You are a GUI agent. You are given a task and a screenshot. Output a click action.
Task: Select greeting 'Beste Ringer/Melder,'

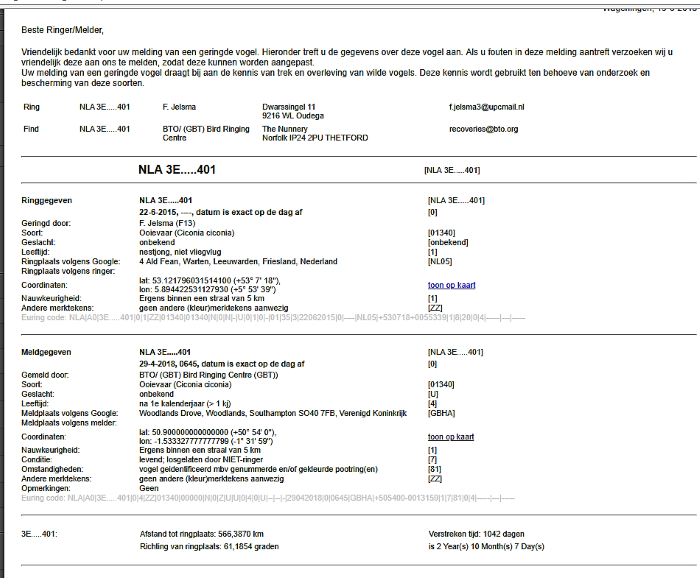pyautogui.click(x=62, y=30)
